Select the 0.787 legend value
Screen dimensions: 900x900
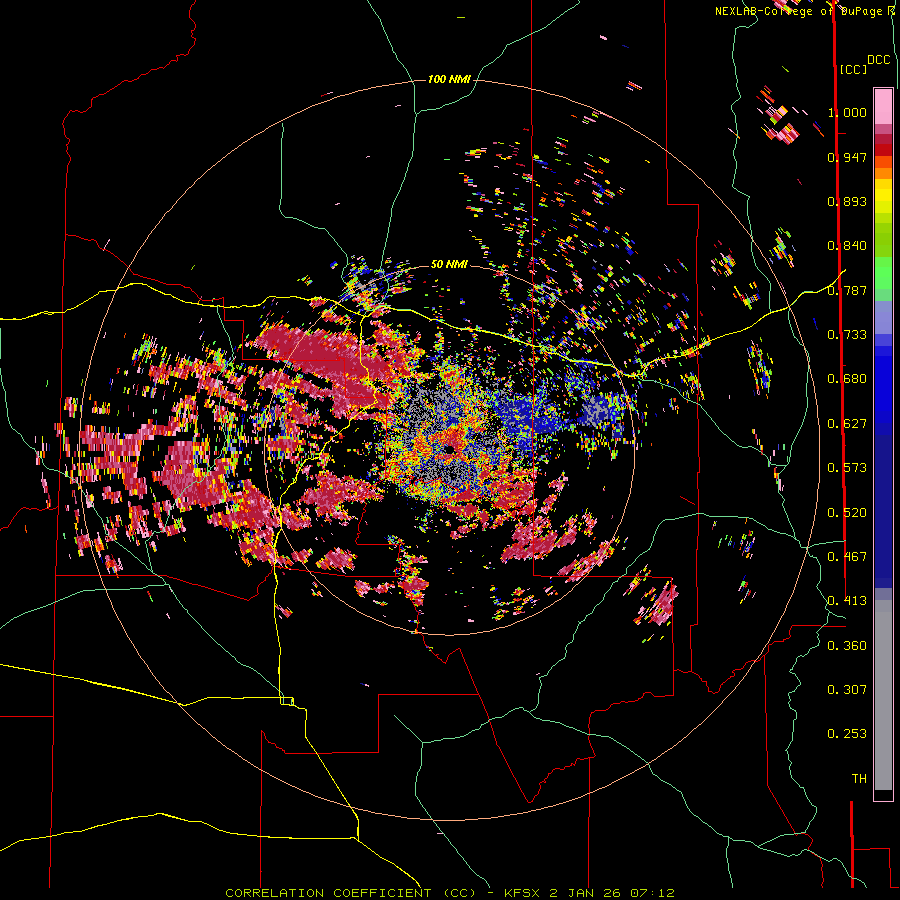pos(847,290)
